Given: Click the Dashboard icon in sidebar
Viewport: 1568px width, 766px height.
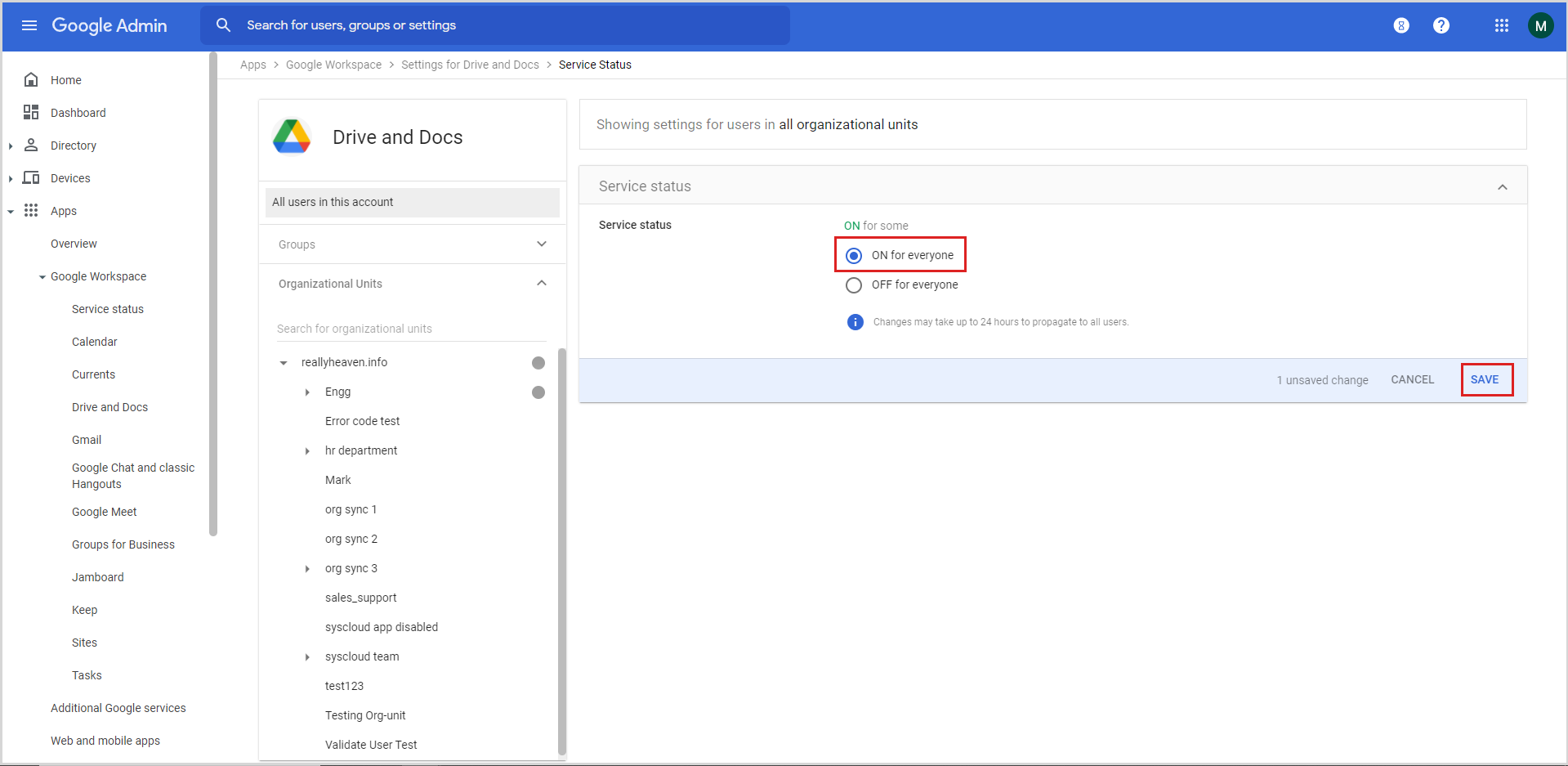Looking at the screenshot, I should tap(31, 112).
